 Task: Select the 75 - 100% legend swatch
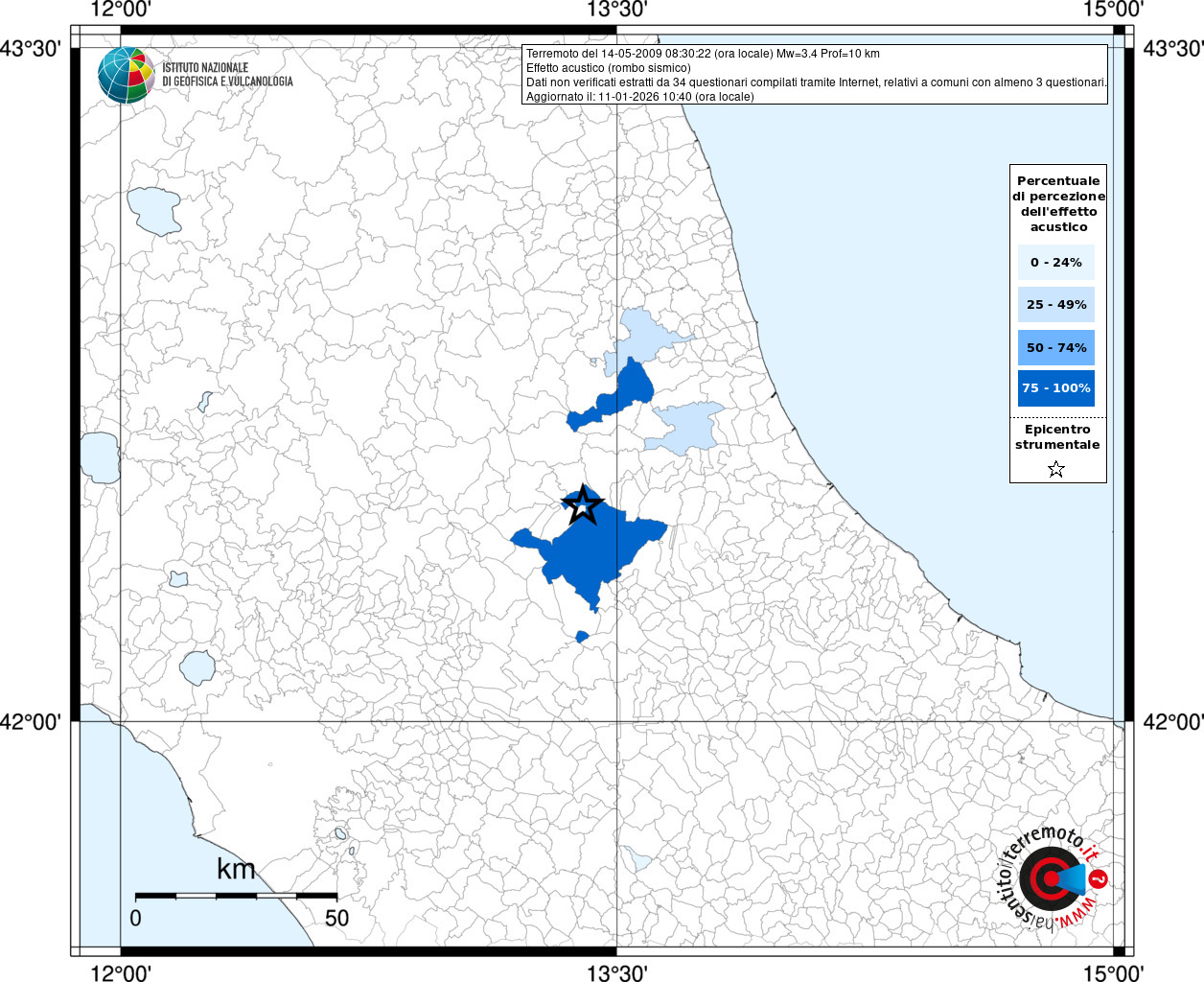point(1056,387)
